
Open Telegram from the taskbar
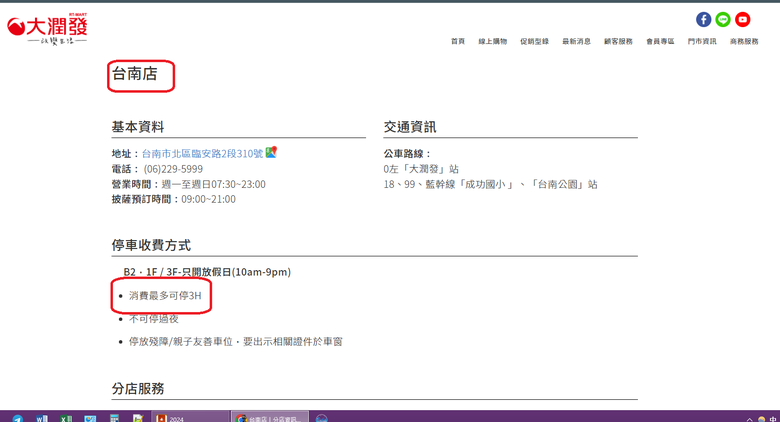tap(17, 419)
